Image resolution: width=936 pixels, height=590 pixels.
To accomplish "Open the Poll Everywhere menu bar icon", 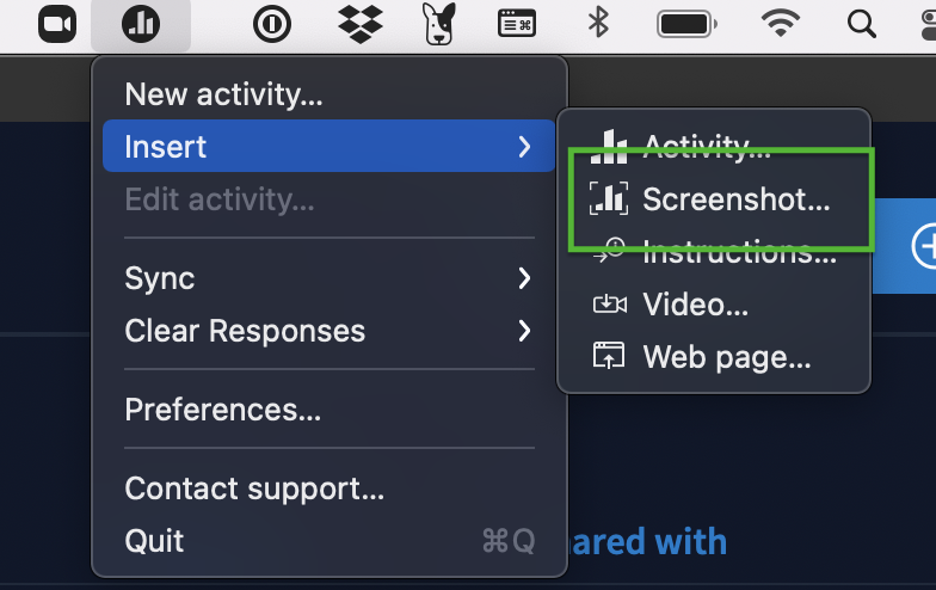I will pyautogui.click(x=141, y=24).
